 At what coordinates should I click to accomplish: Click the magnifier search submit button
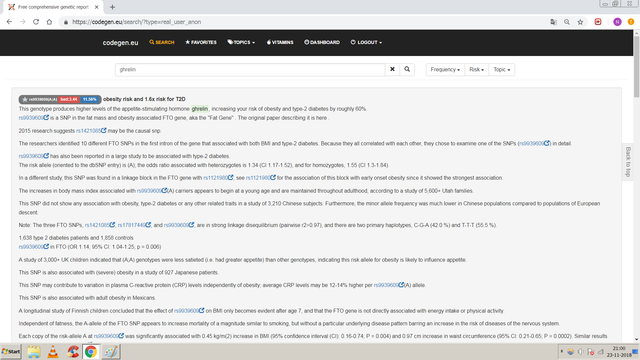point(407,69)
